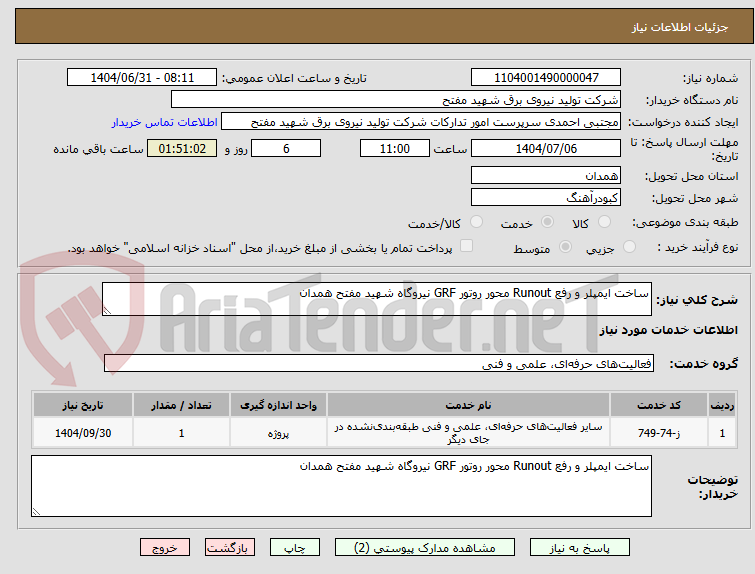Click service code cell ز-74-749
755x574 pixels.
659,433
